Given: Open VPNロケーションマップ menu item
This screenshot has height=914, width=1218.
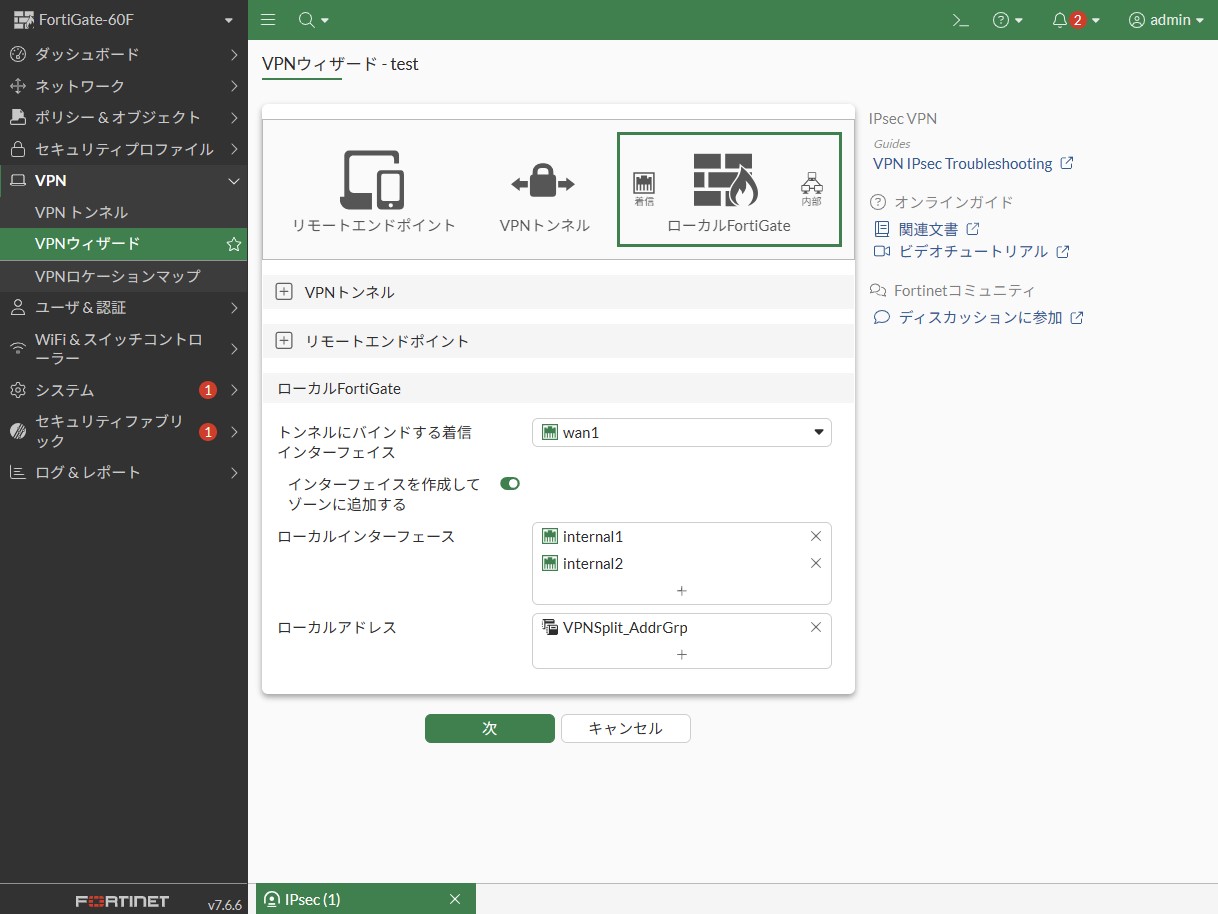Looking at the screenshot, I should (117, 276).
